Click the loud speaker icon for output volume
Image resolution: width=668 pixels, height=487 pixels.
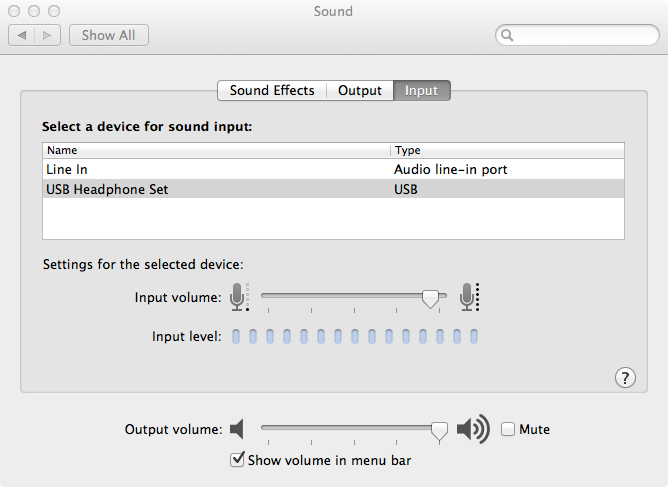[x=472, y=430]
